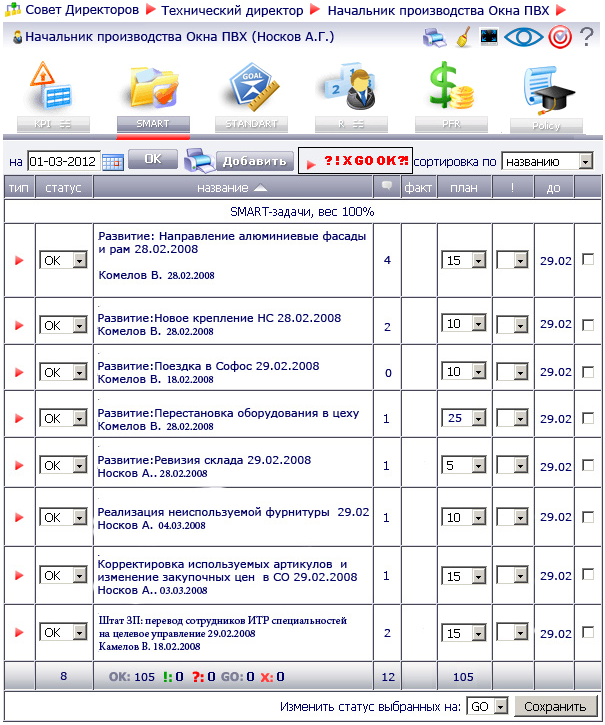
Task: Click red arrow in Перестановка оборудования row
Action: [19, 418]
